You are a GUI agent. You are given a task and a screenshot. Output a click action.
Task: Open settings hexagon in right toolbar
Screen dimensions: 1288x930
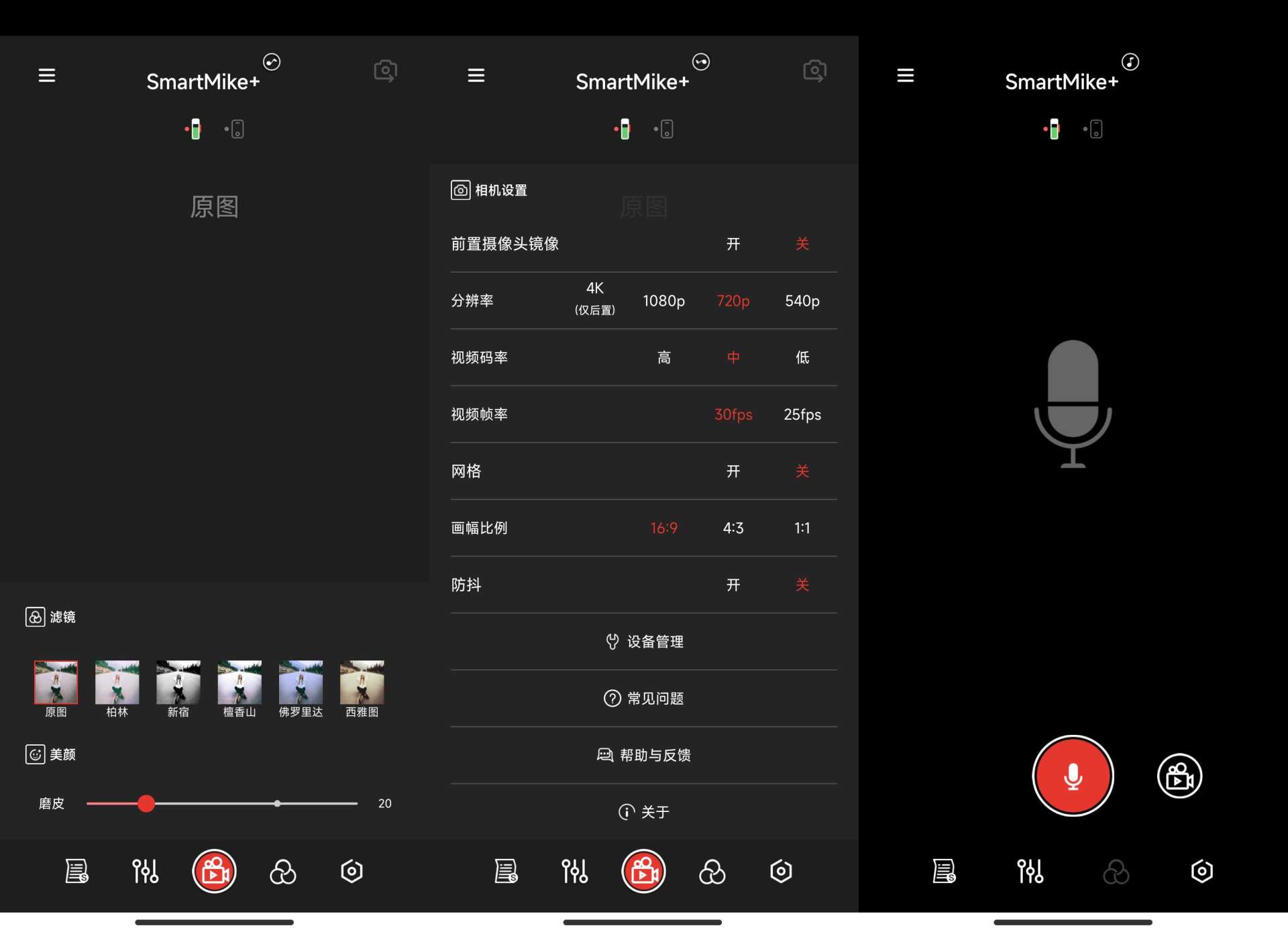click(x=1201, y=872)
